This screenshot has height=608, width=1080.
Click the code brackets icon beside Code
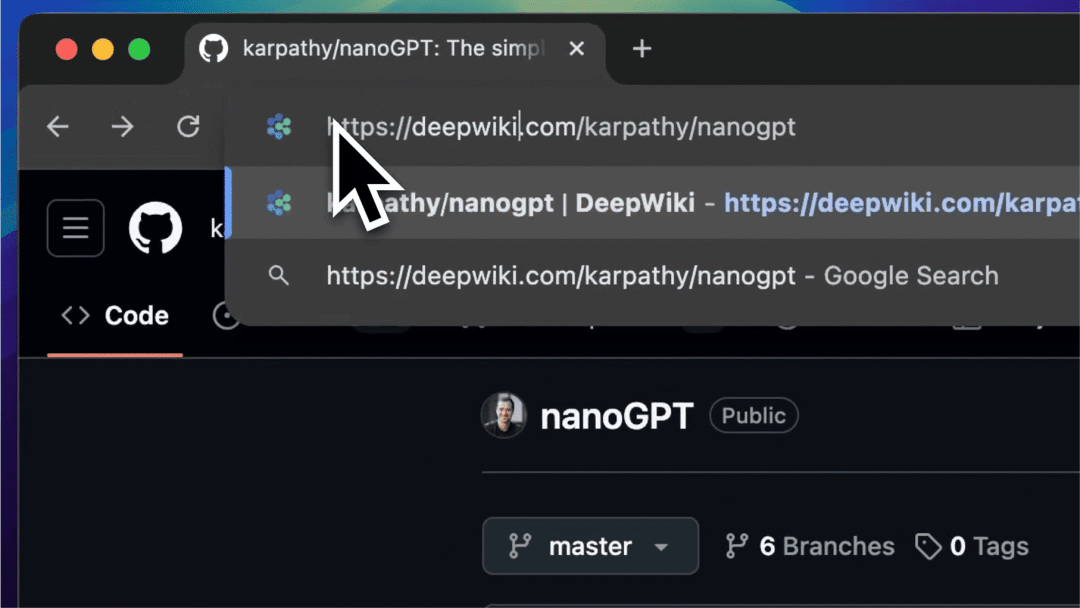click(75, 315)
